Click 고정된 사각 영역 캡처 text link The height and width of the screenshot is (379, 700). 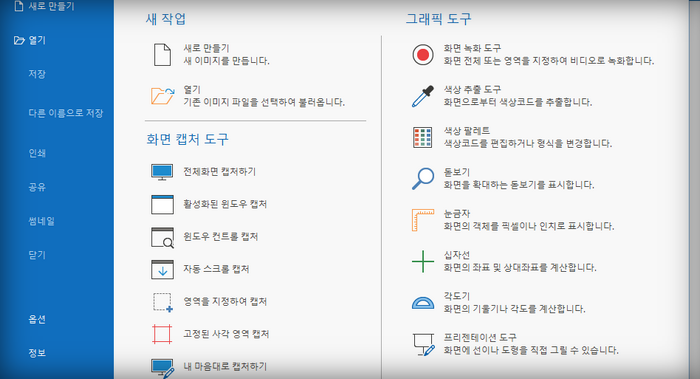click(226, 334)
